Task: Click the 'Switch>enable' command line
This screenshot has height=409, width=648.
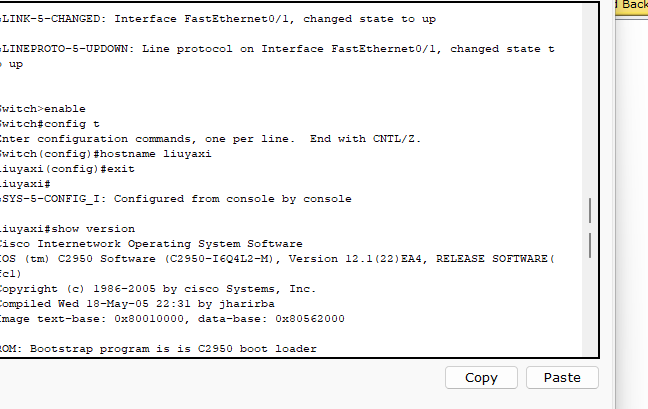Action: (x=43, y=109)
